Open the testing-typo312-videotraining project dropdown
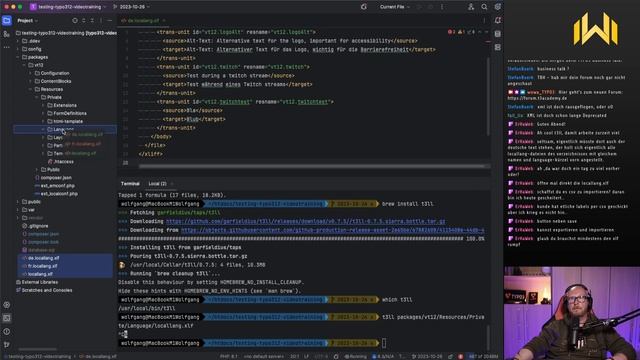640x360 pixels. point(68,7)
